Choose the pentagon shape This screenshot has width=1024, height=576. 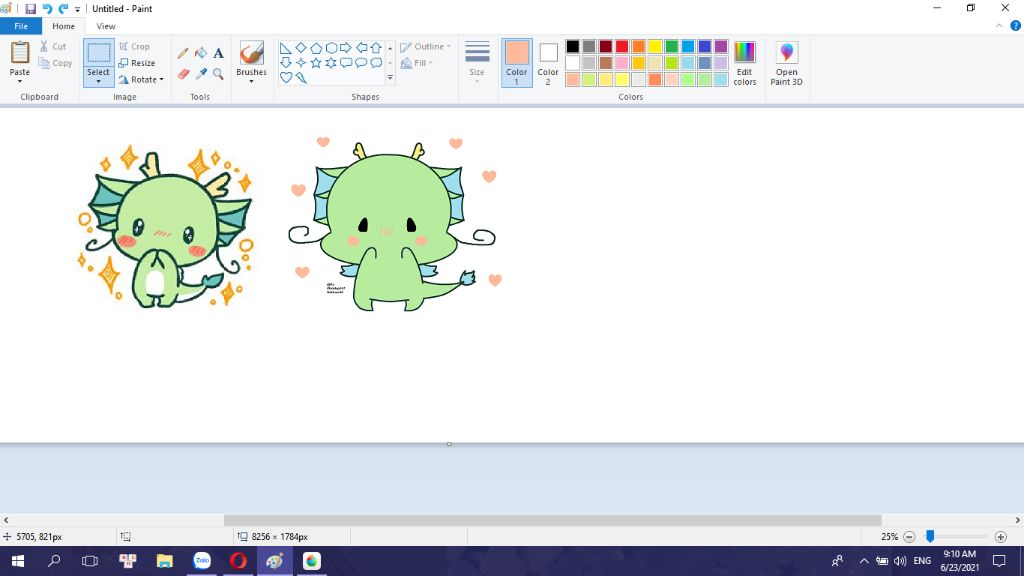point(315,48)
